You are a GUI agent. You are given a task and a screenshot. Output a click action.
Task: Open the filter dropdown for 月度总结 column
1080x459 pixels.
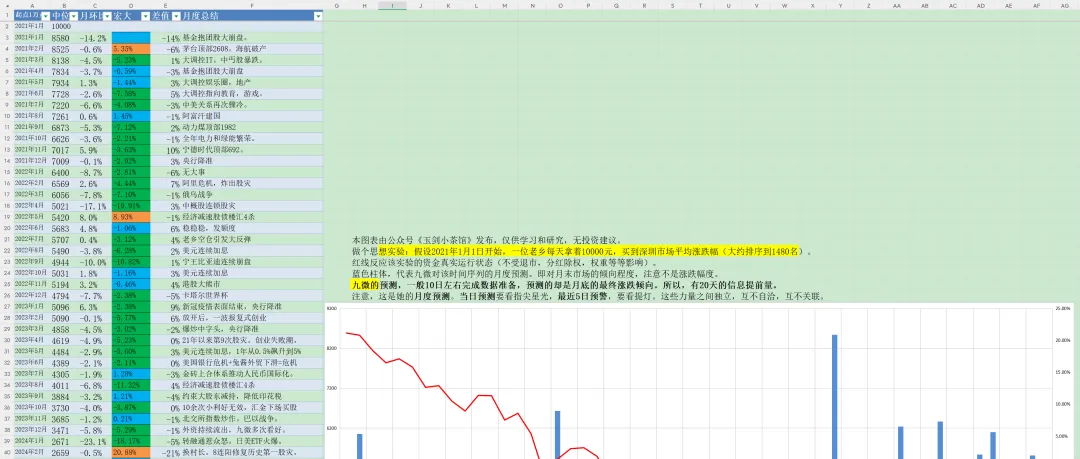coord(318,15)
